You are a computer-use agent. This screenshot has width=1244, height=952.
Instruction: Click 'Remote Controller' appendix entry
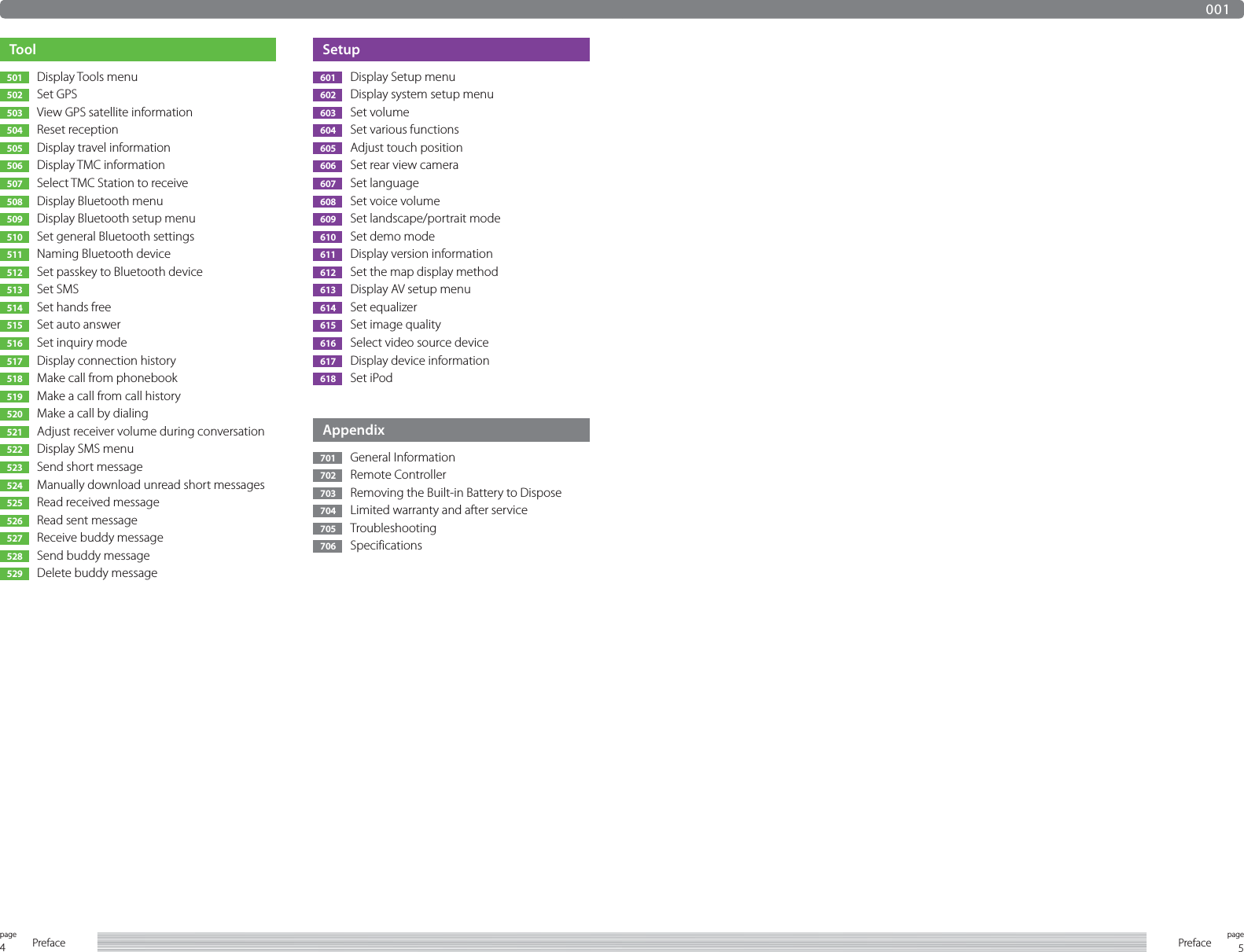(x=398, y=475)
